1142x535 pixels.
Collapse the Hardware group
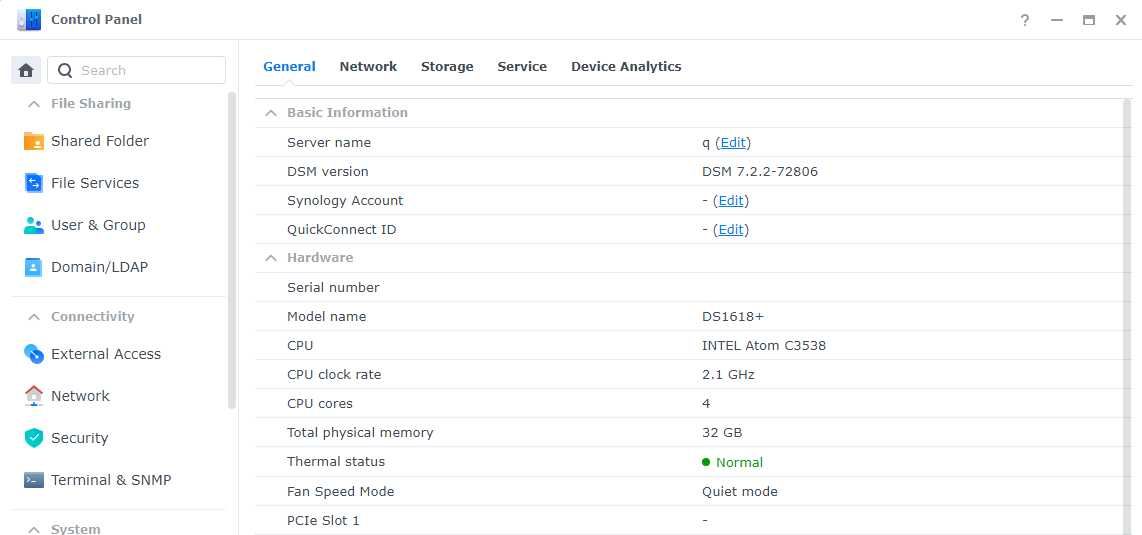tap(271, 258)
